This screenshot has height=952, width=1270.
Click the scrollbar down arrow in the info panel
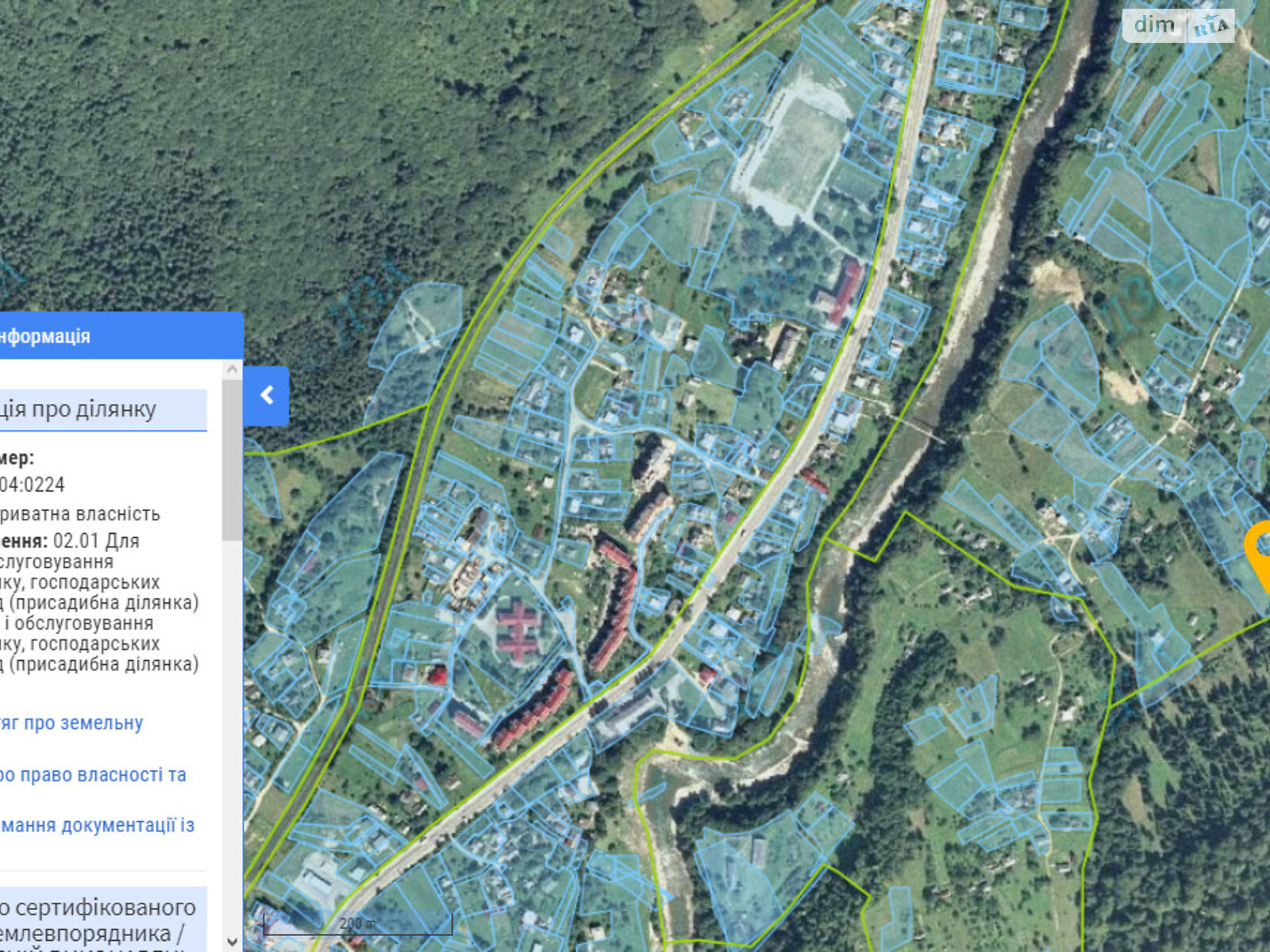(x=232, y=941)
